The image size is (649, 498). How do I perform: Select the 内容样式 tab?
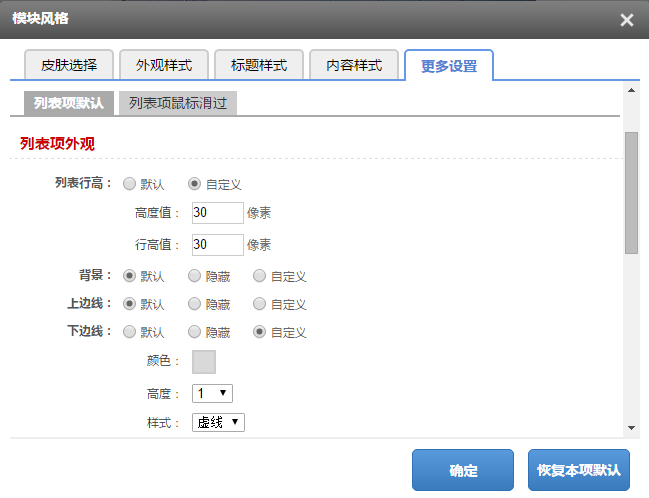pos(354,66)
